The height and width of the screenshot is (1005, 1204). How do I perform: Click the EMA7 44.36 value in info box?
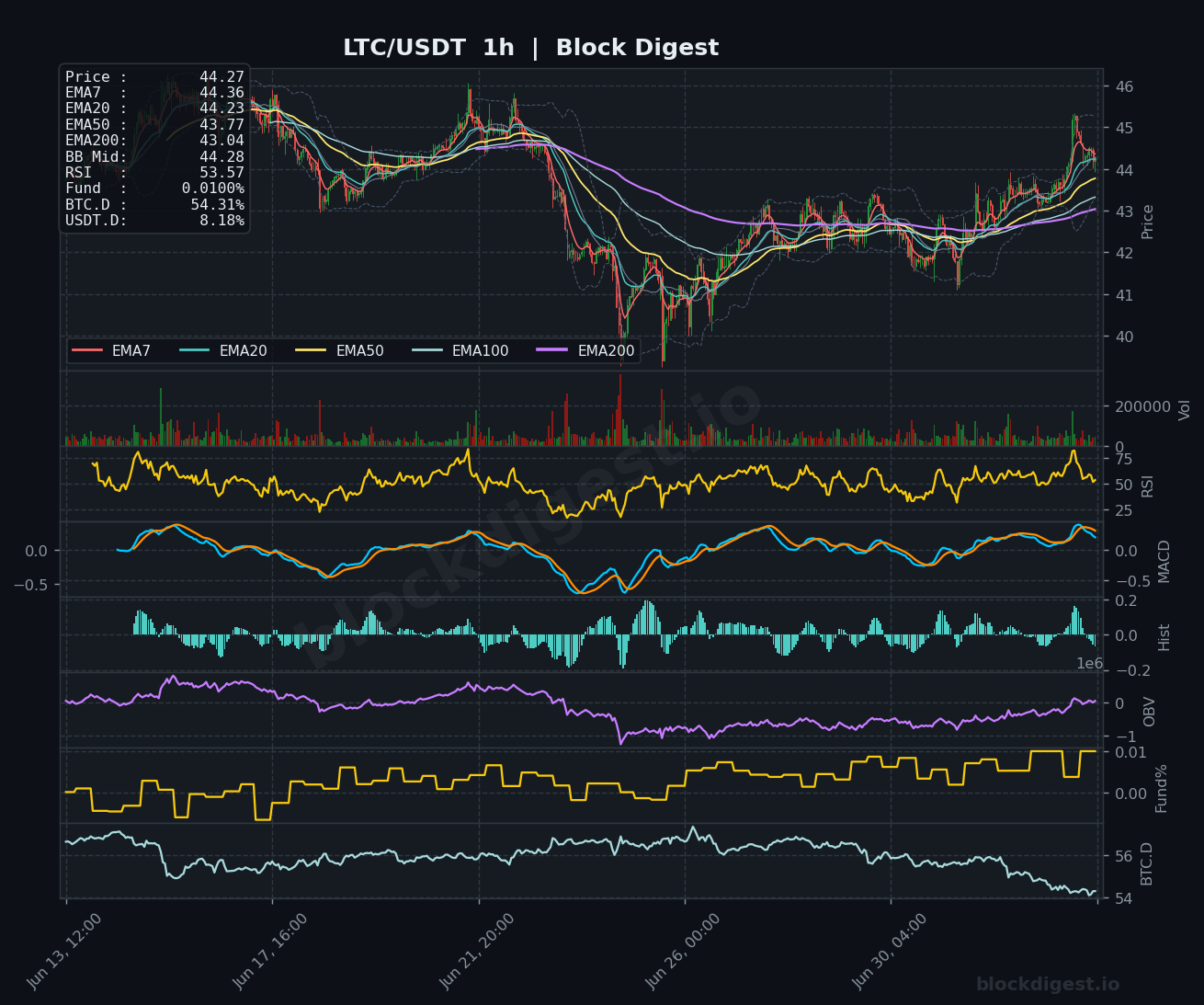click(x=221, y=93)
